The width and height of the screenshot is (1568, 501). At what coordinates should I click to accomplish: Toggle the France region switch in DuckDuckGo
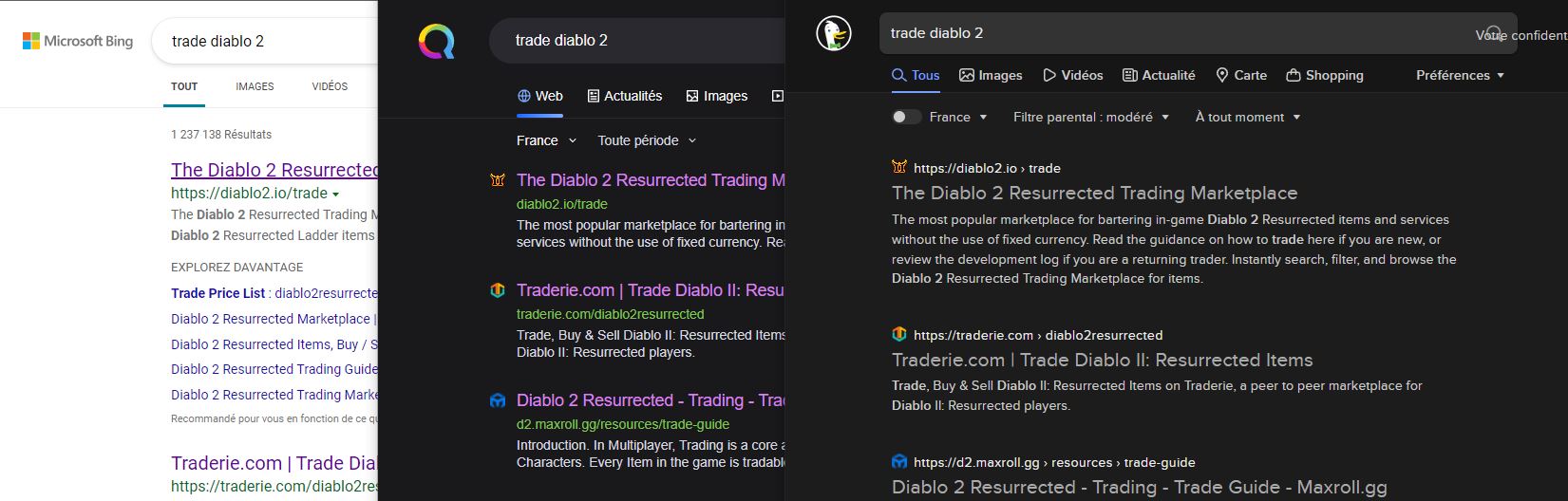[x=907, y=117]
